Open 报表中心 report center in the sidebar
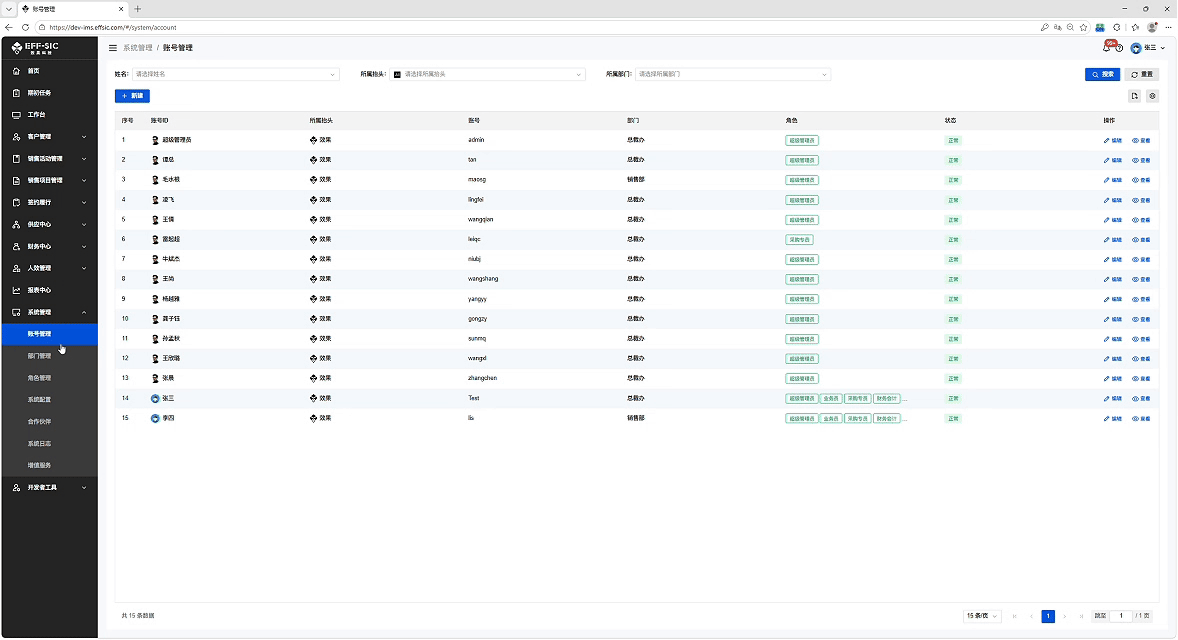The image size is (1178, 640). pyautogui.click(x=50, y=290)
